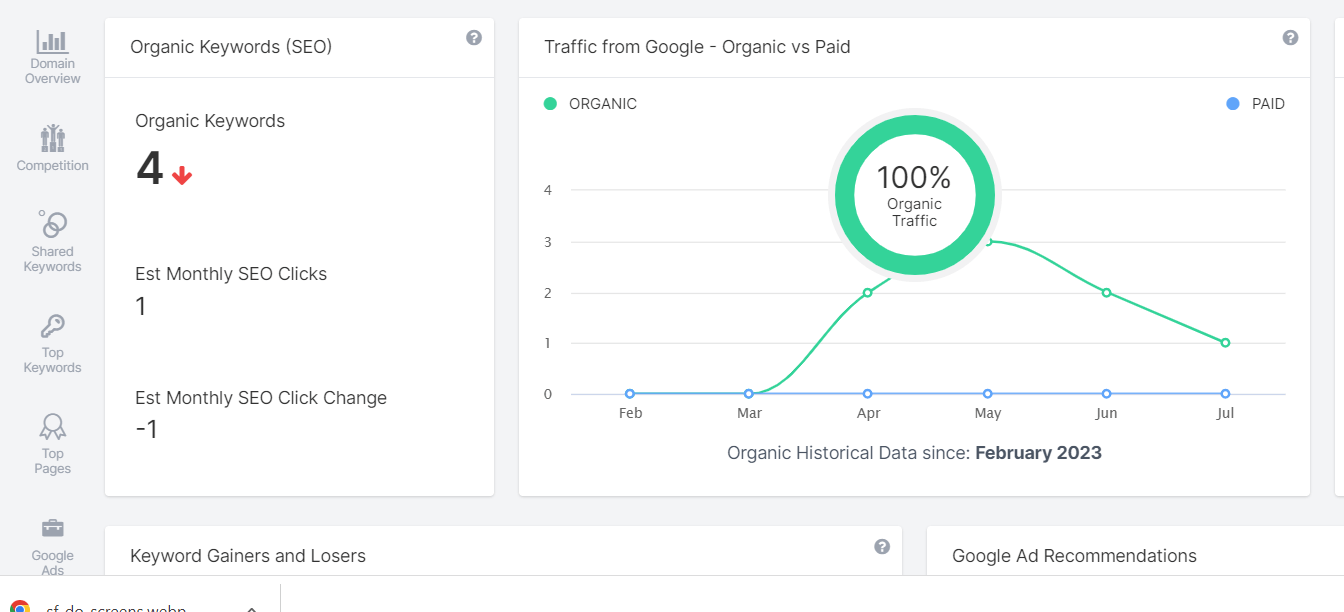The width and height of the screenshot is (1344, 612).
Task: Click the Keyword Gainers and Losers heading
Action: point(248,556)
